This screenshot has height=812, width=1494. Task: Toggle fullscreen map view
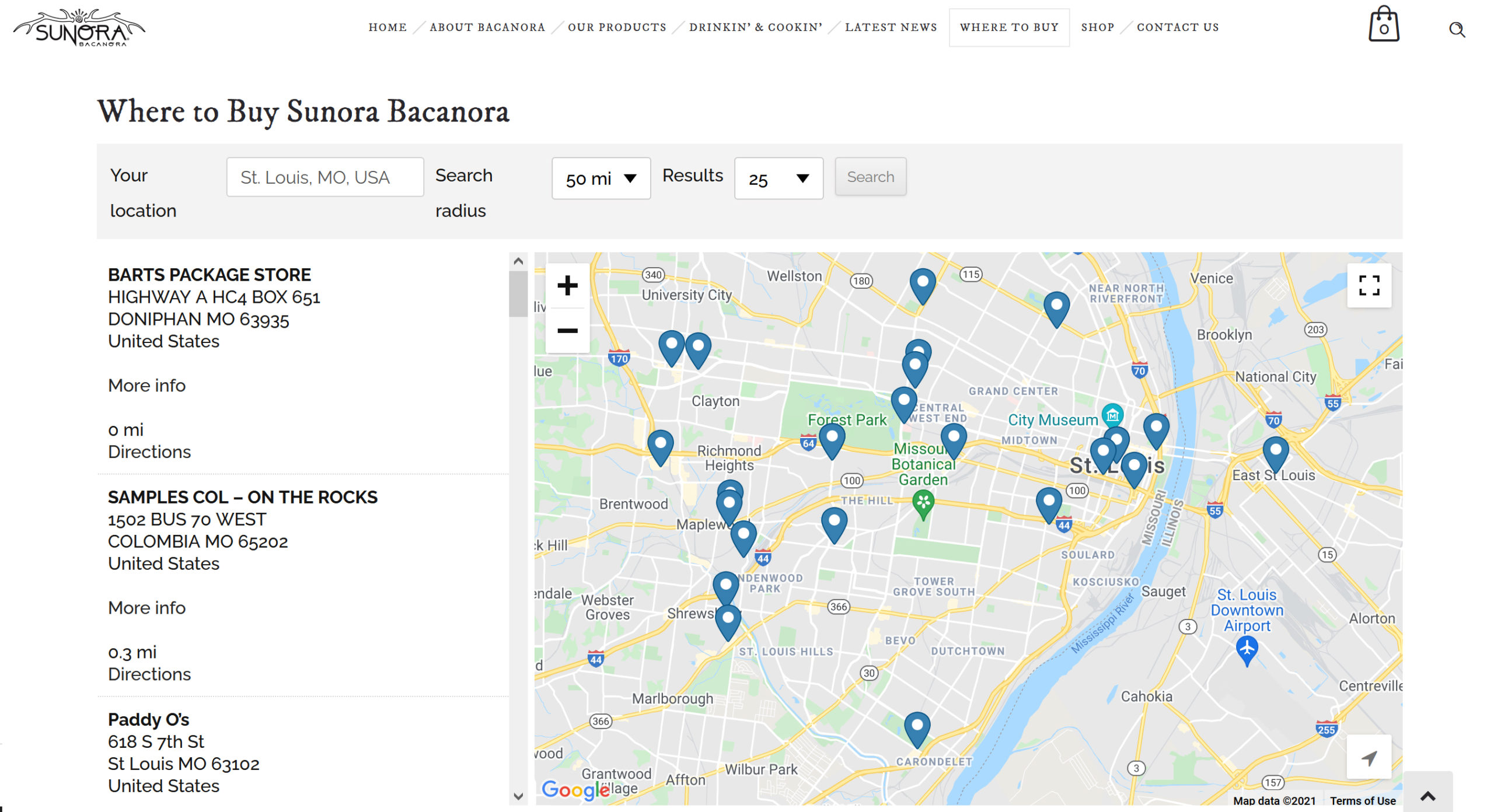tap(1369, 286)
